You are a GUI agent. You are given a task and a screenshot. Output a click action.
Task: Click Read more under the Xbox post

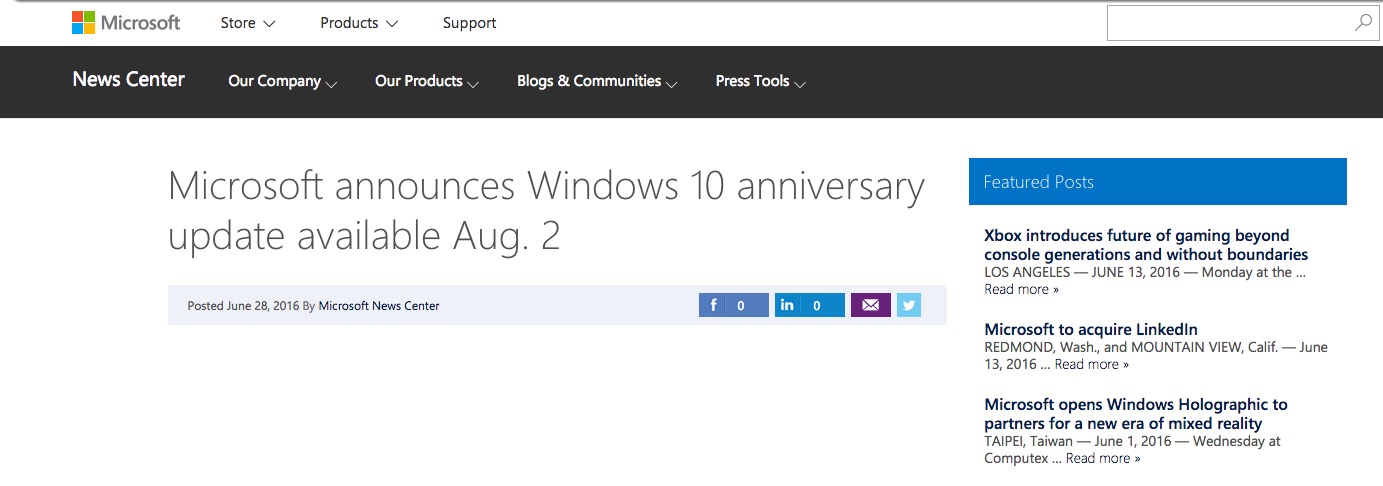click(1021, 289)
